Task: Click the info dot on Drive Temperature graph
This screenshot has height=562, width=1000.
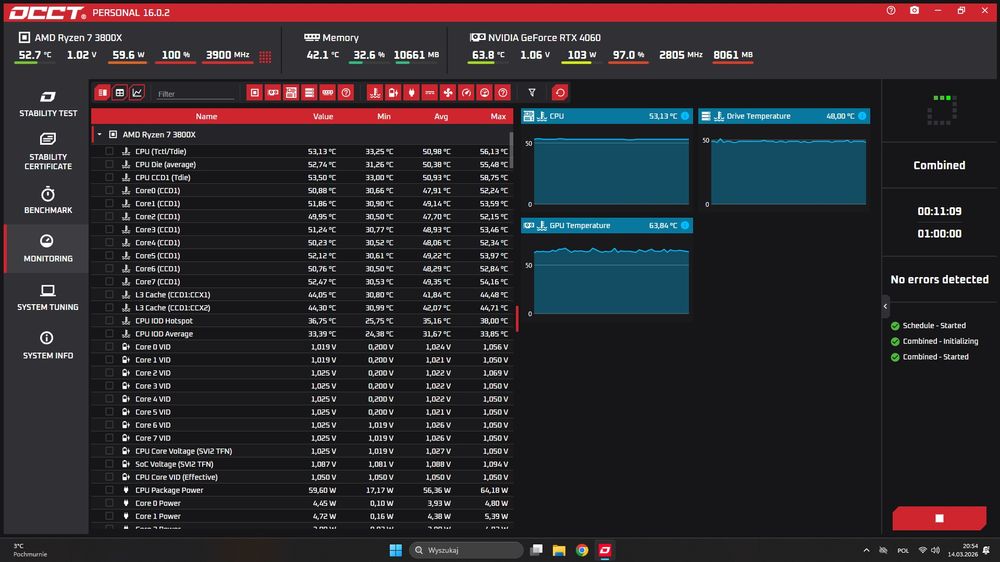Action: click(862, 116)
